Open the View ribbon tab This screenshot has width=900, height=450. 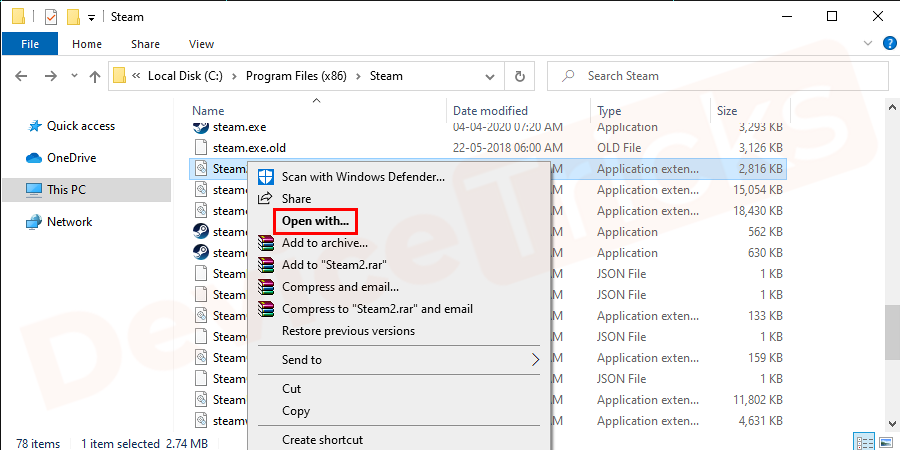201,44
